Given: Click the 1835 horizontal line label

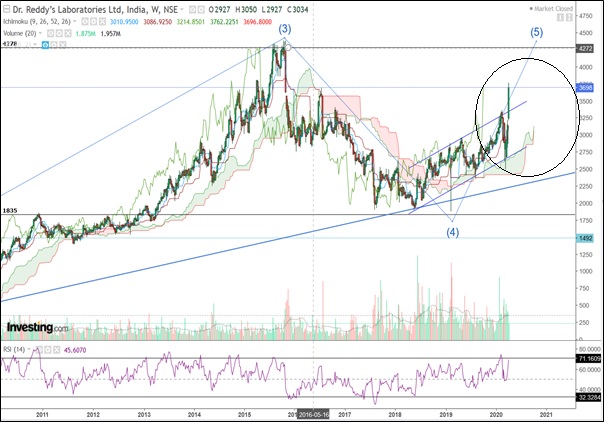Looking at the screenshot, I should [10, 211].
